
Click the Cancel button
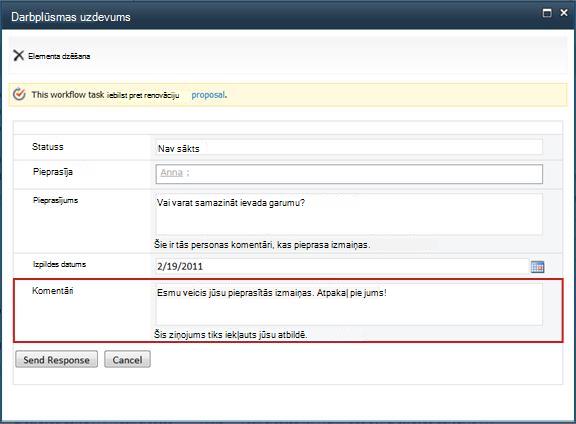coord(127,359)
